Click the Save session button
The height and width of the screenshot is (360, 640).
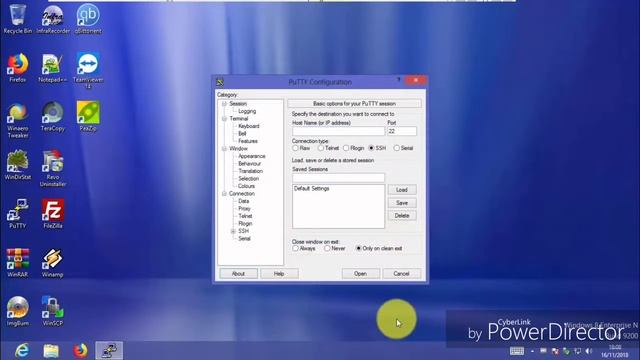coord(402,203)
